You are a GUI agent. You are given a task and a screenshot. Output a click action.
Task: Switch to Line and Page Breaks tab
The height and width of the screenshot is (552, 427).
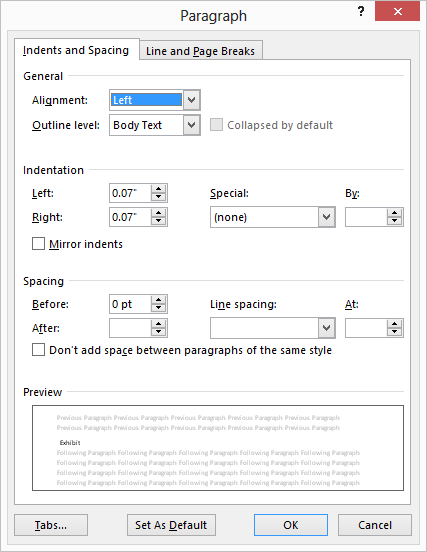click(x=201, y=51)
